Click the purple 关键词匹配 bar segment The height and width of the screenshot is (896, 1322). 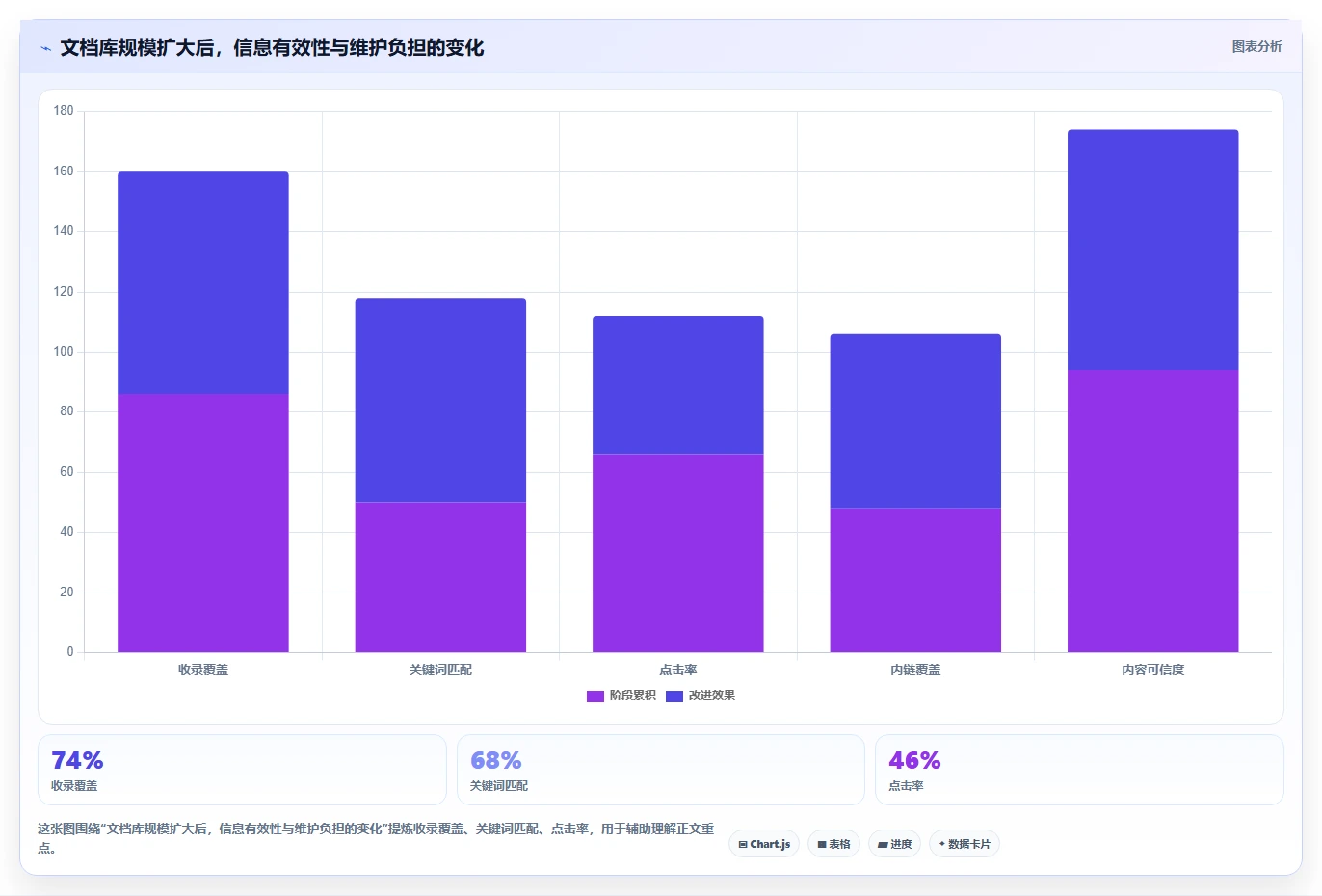pyautogui.click(x=440, y=577)
